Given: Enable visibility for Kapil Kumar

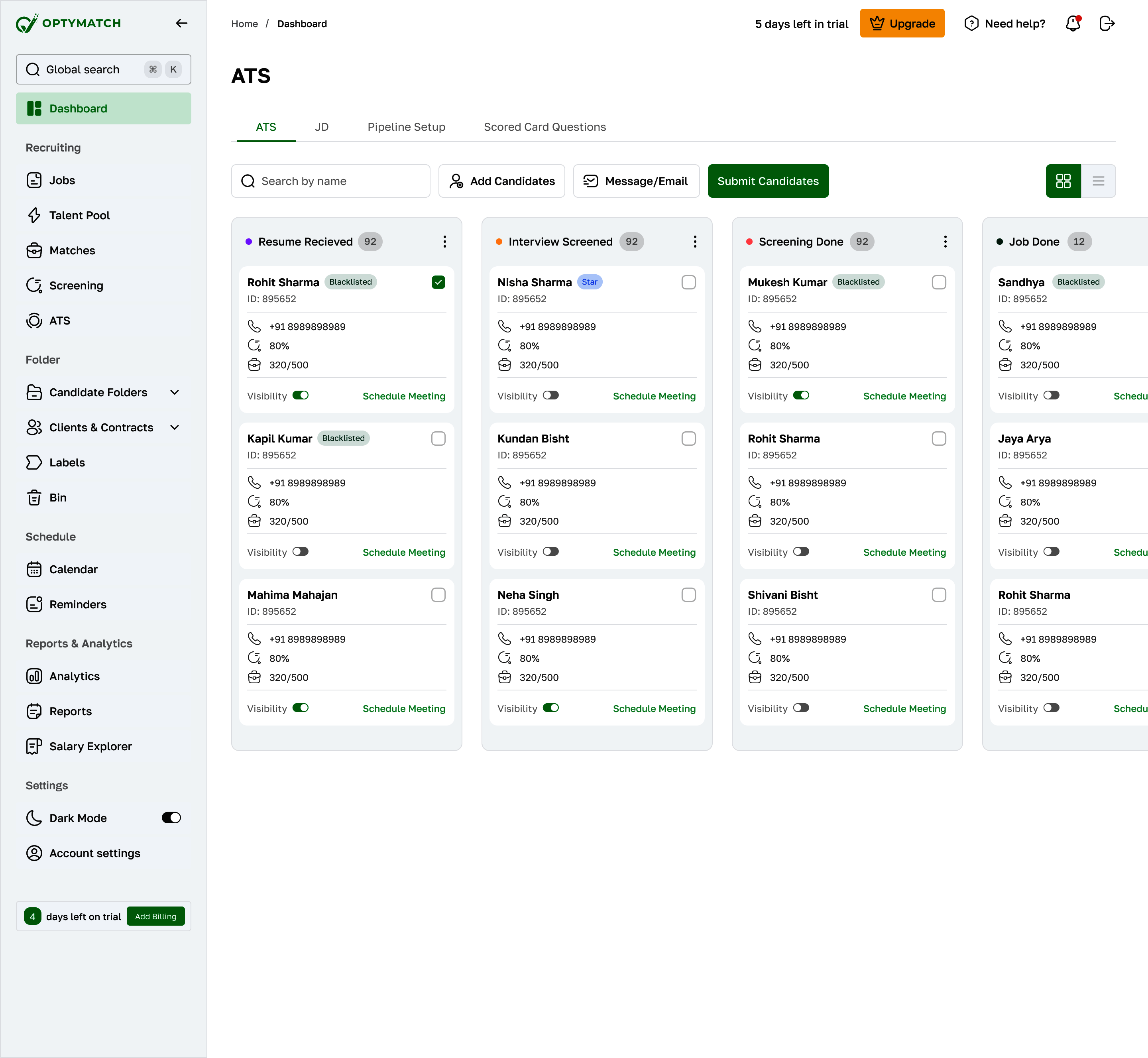Looking at the screenshot, I should click(x=301, y=552).
